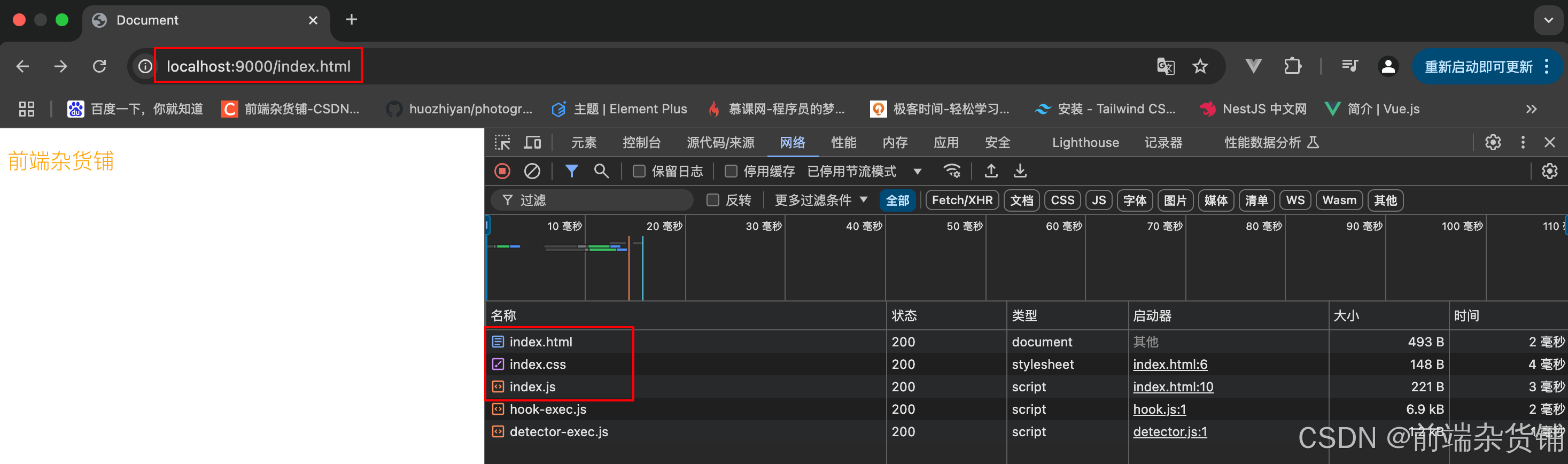Screen dimensions: 1568x464
Task: Open the Google Translate page icon
Action: point(1166,66)
